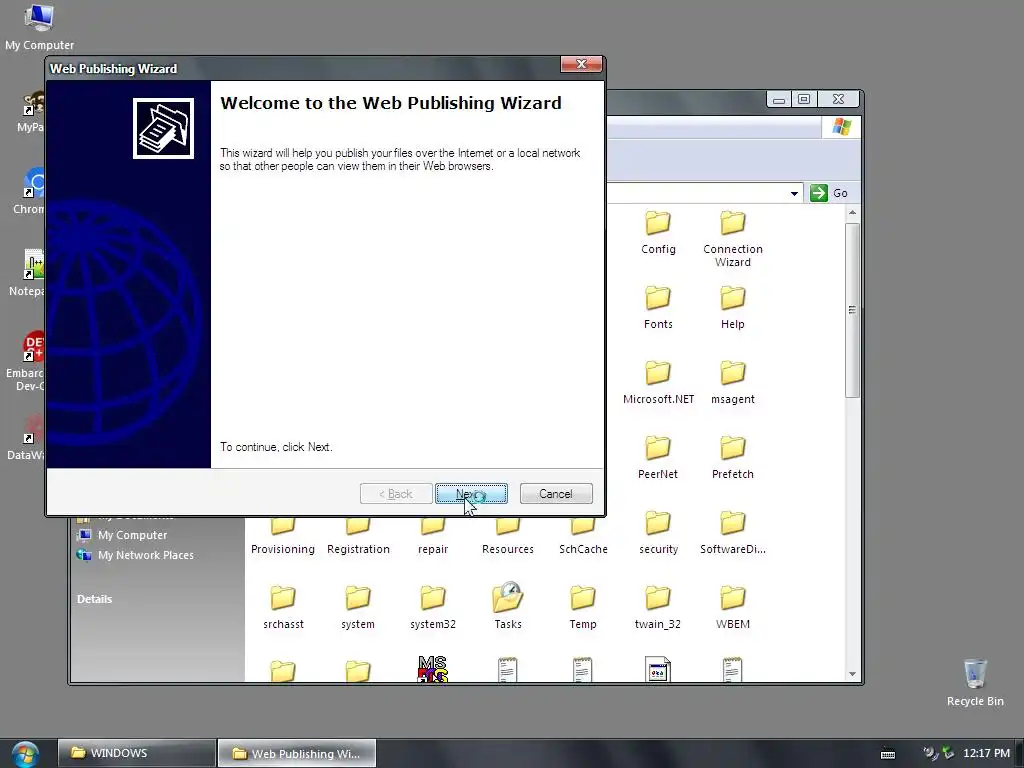The height and width of the screenshot is (768, 1024).
Task: Click the explorer scroll down arrow
Action: point(852,673)
